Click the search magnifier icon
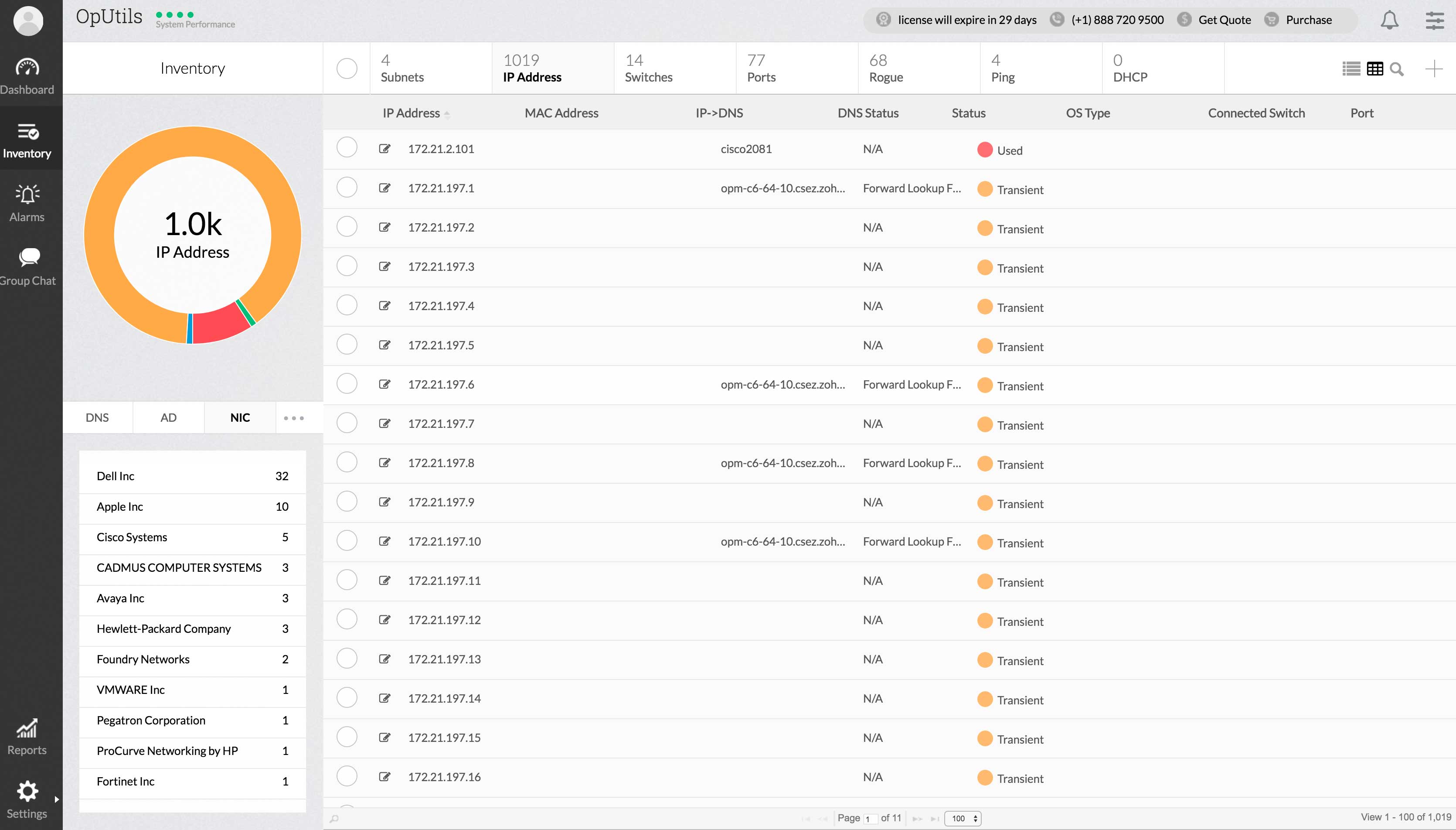The image size is (1456, 830). click(1396, 69)
